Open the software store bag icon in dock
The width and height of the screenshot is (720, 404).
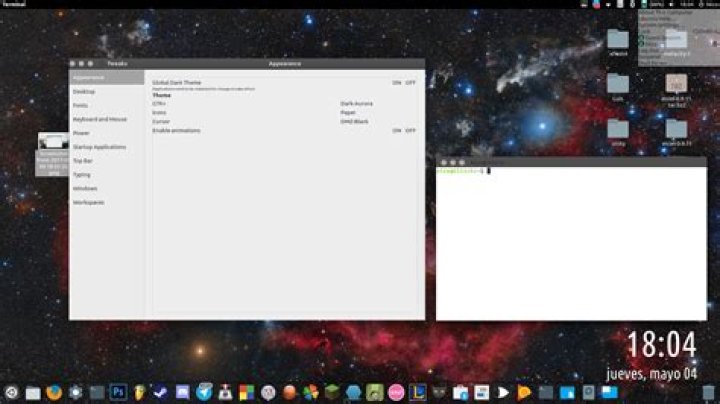(x=460, y=393)
